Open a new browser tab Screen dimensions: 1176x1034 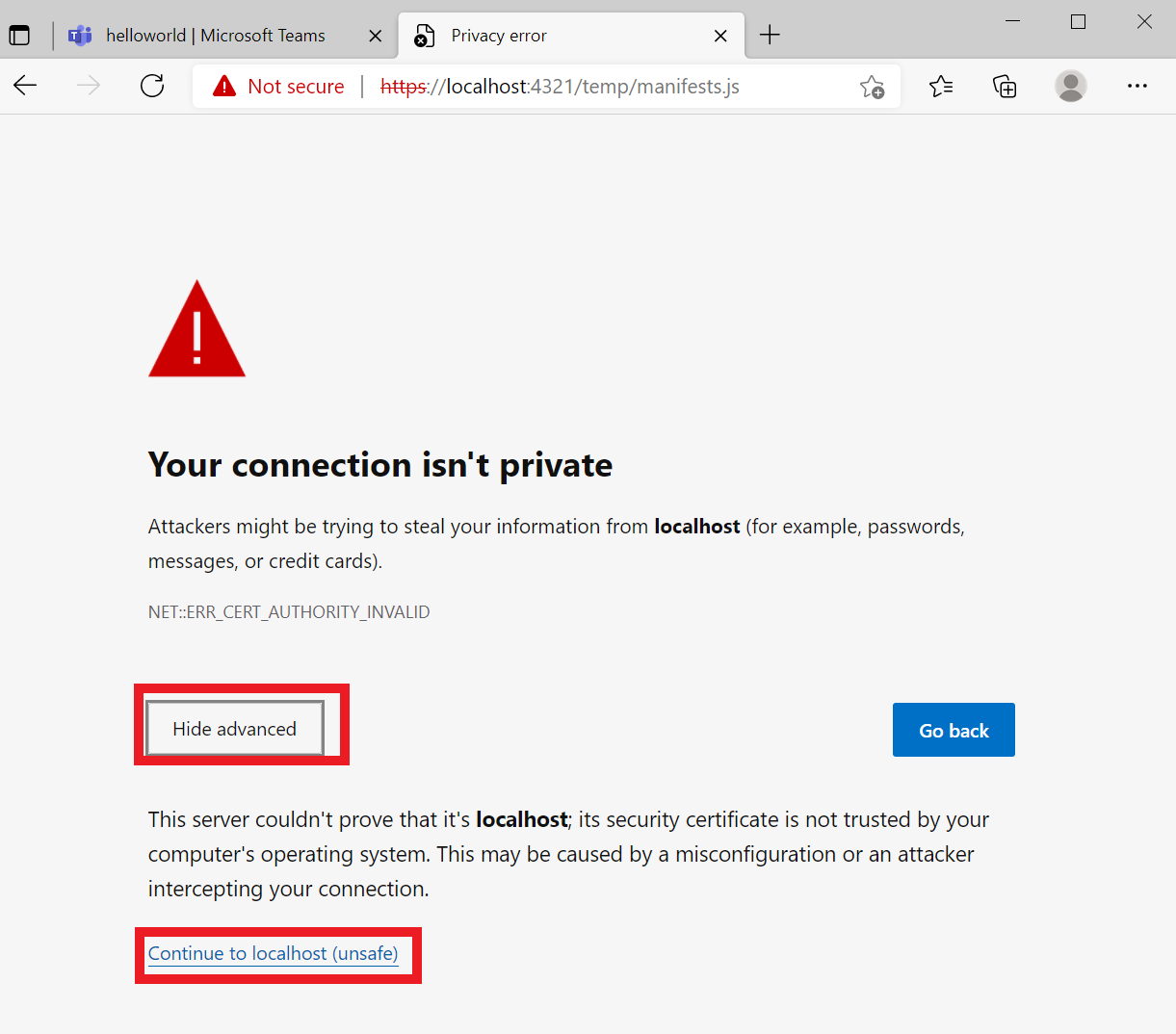tap(770, 35)
